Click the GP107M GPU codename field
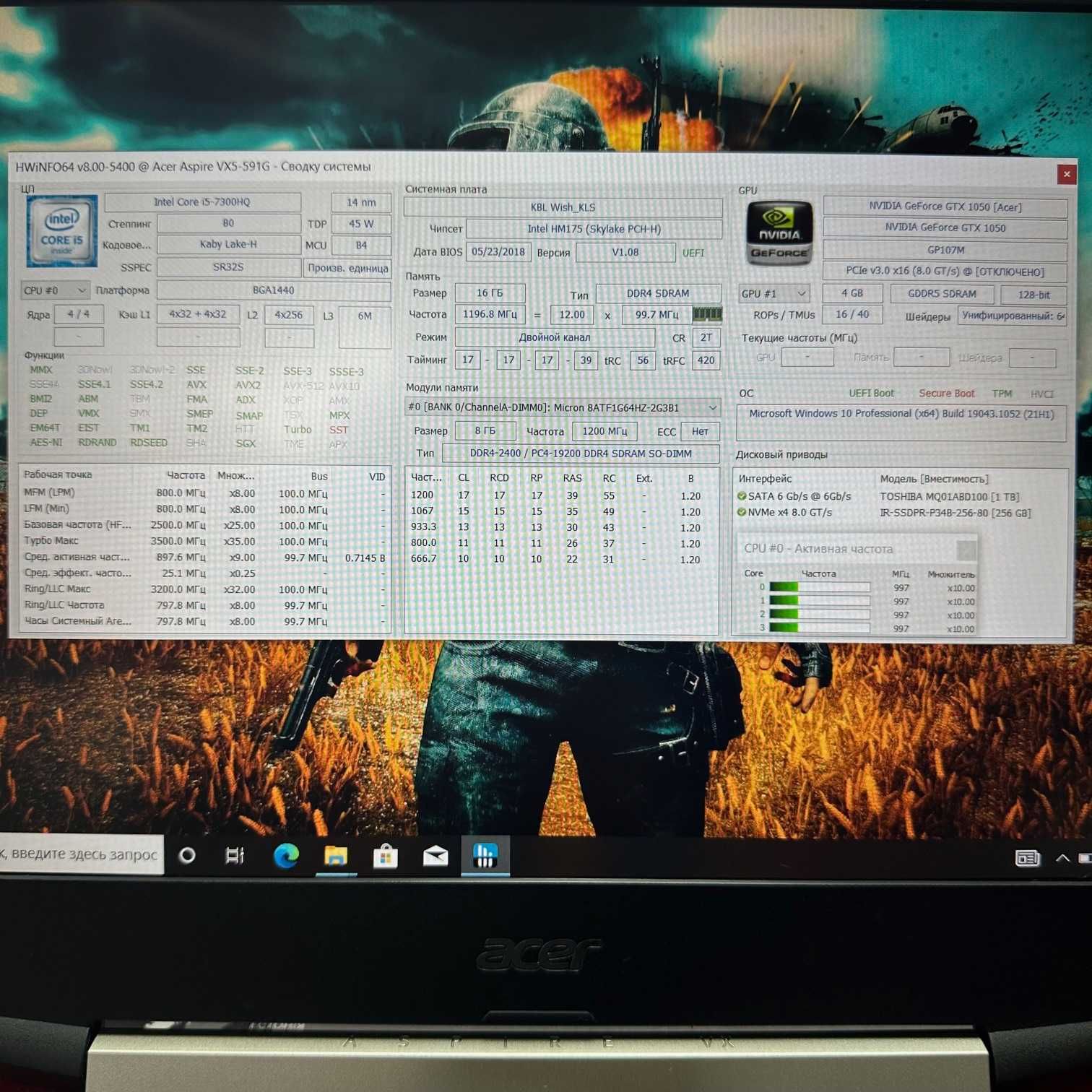The height and width of the screenshot is (1092, 1092). (945, 250)
